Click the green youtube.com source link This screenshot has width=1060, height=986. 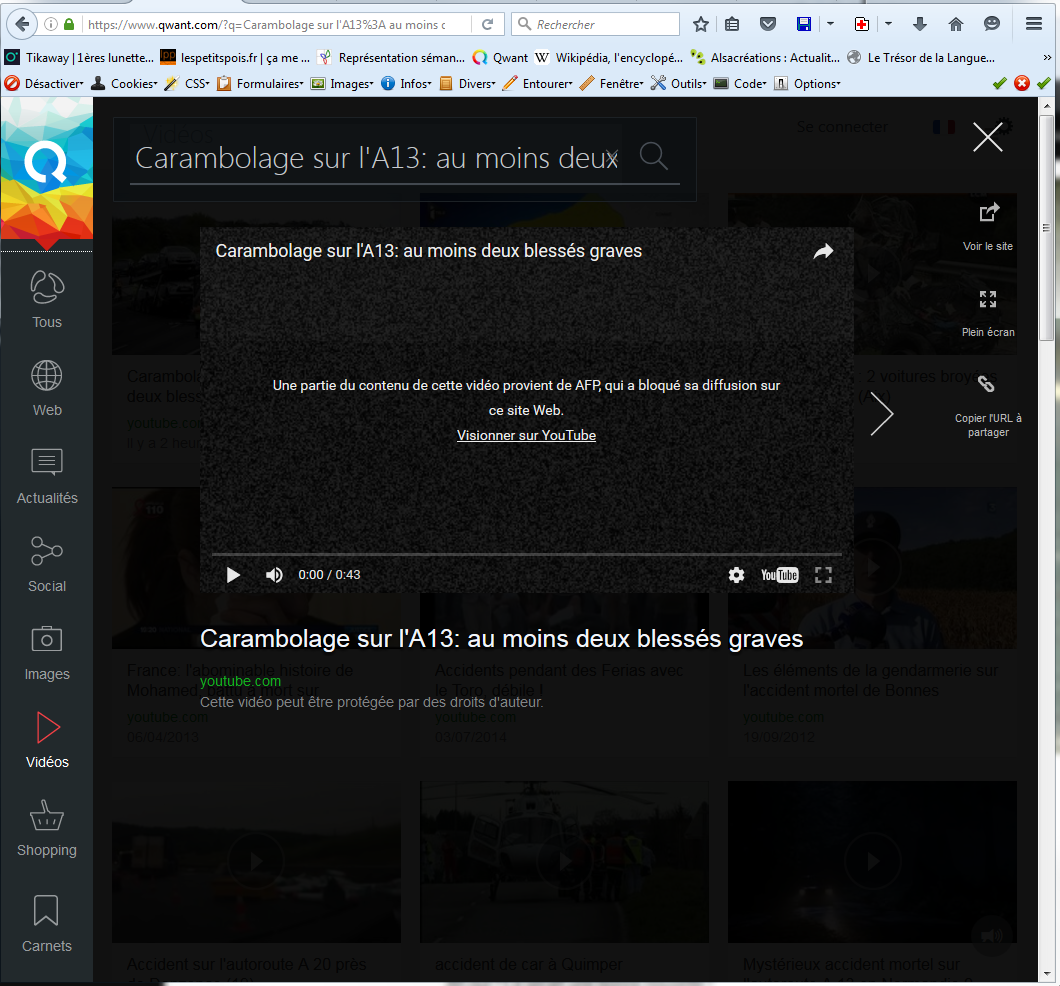click(240, 681)
